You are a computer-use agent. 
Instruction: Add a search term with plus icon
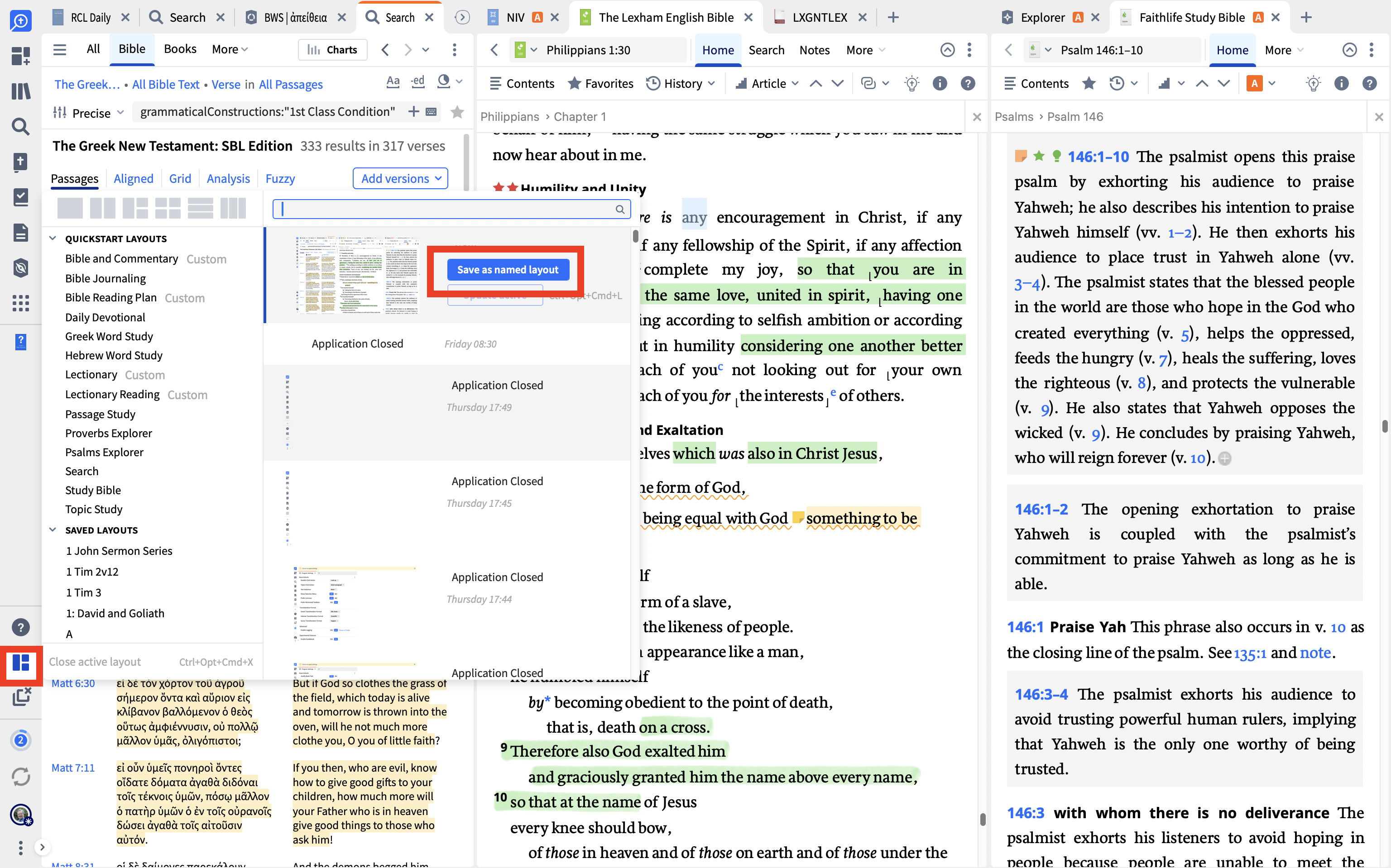click(413, 111)
